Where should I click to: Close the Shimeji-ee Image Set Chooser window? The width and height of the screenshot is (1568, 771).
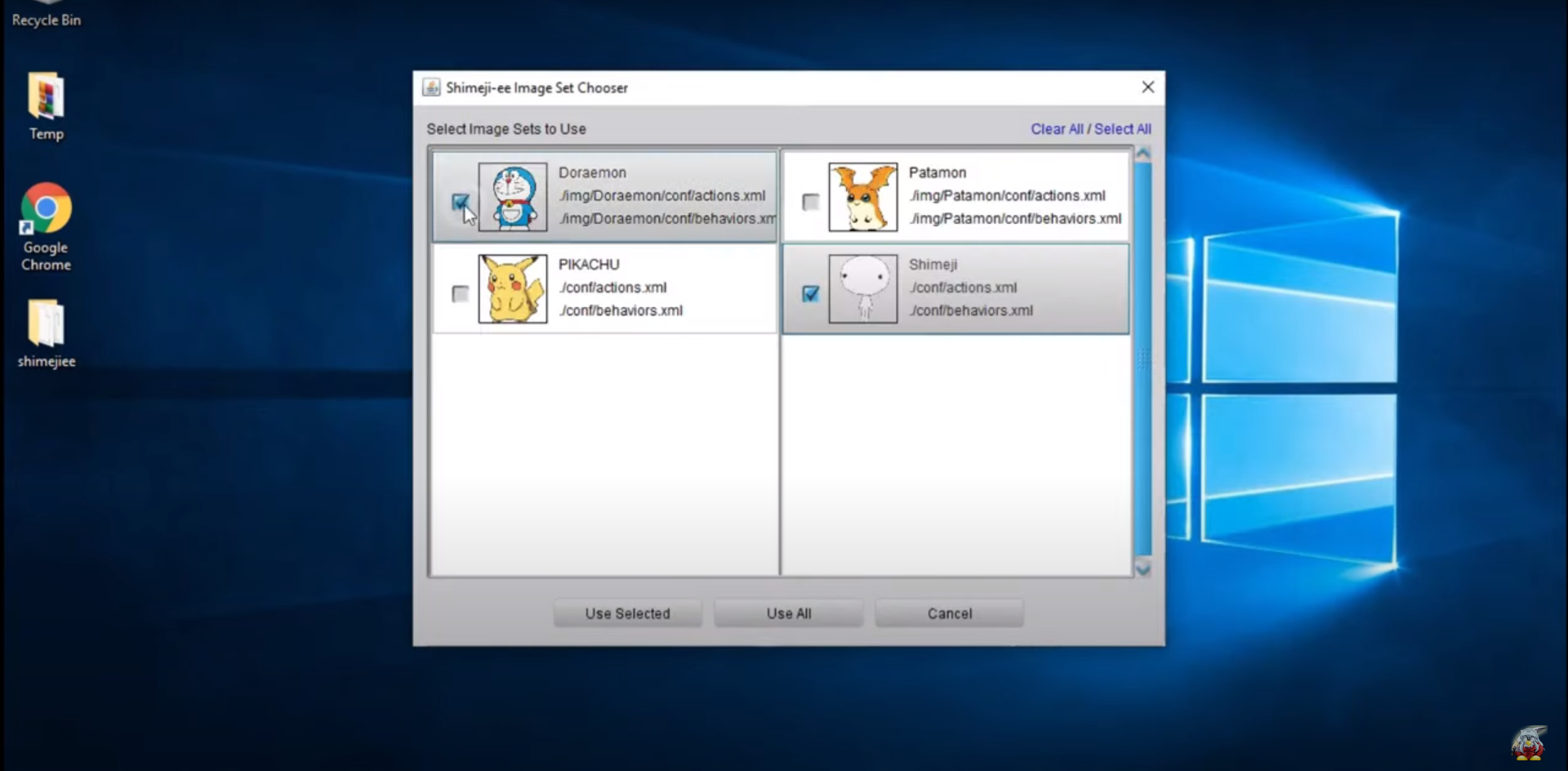click(1147, 87)
